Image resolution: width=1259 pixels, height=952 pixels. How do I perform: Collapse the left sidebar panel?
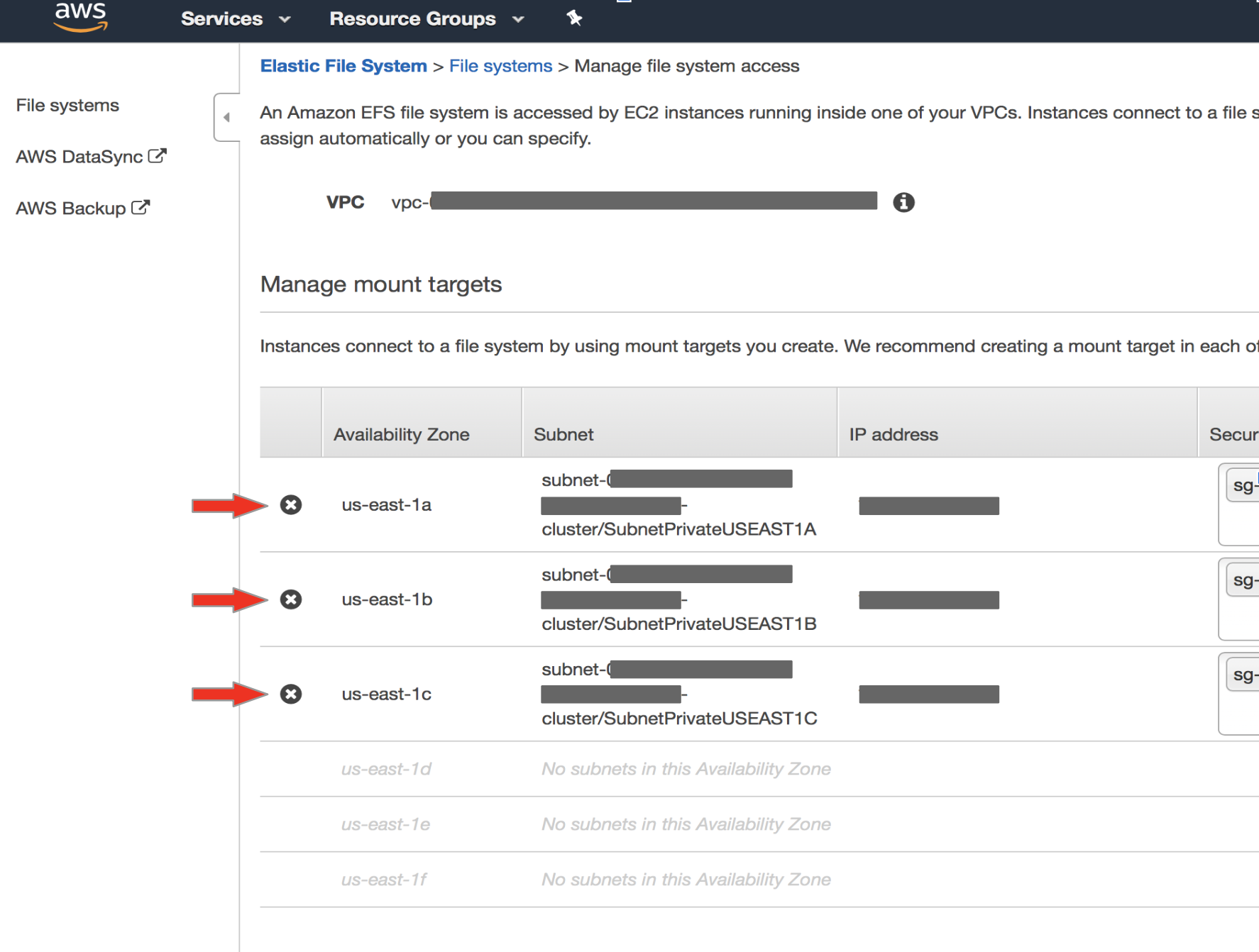(226, 116)
